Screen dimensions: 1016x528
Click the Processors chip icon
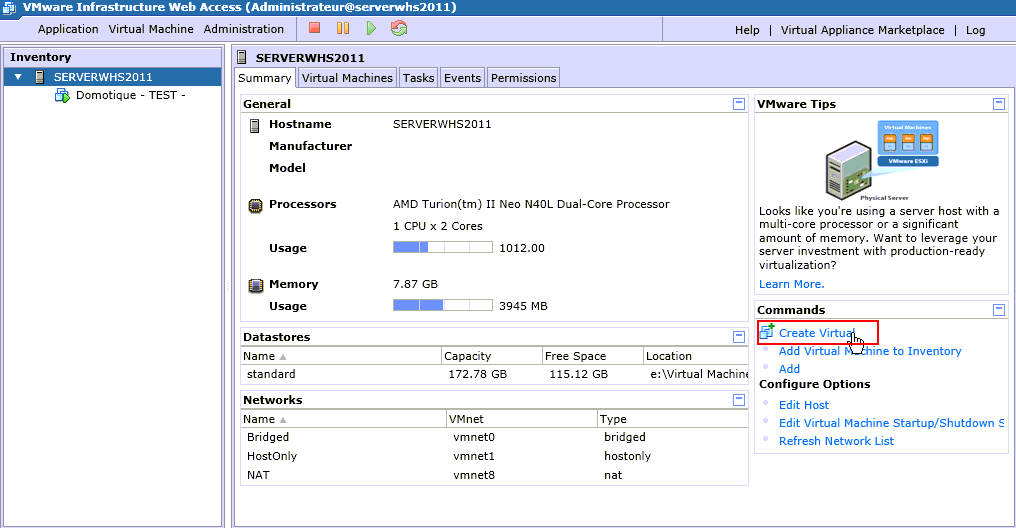pyautogui.click(x=255, y=205)
